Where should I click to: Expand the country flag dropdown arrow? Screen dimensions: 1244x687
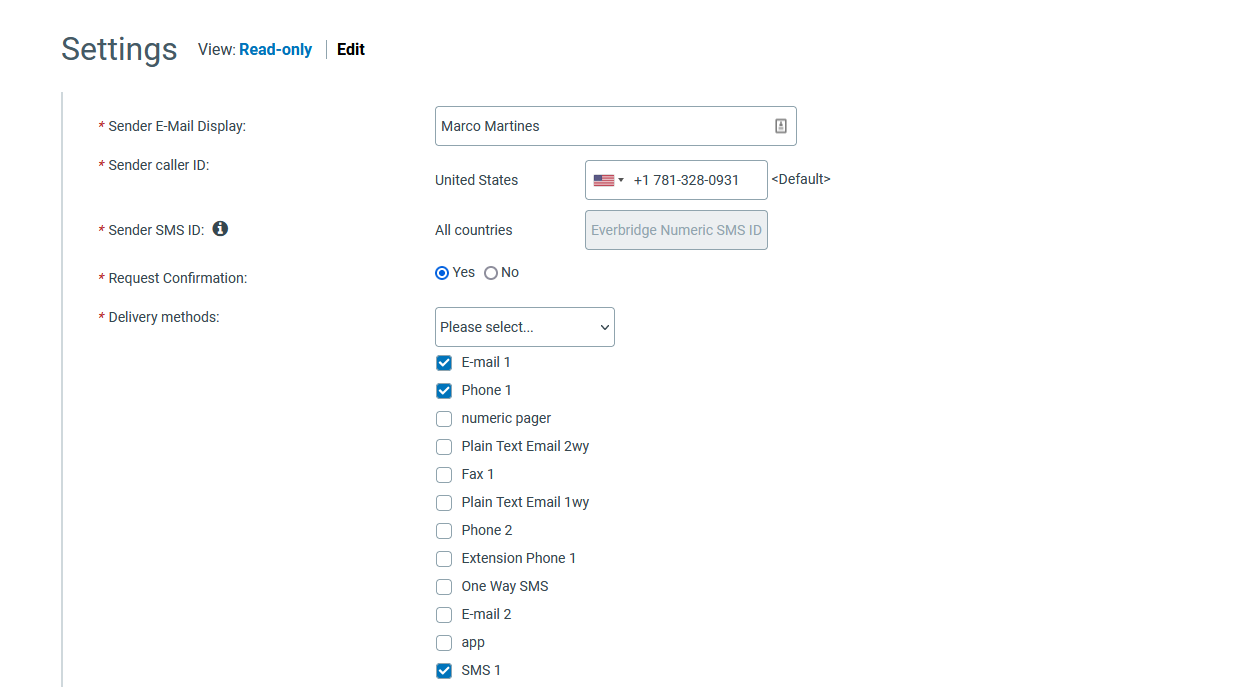pyautogui.click(x=620, y=180)
